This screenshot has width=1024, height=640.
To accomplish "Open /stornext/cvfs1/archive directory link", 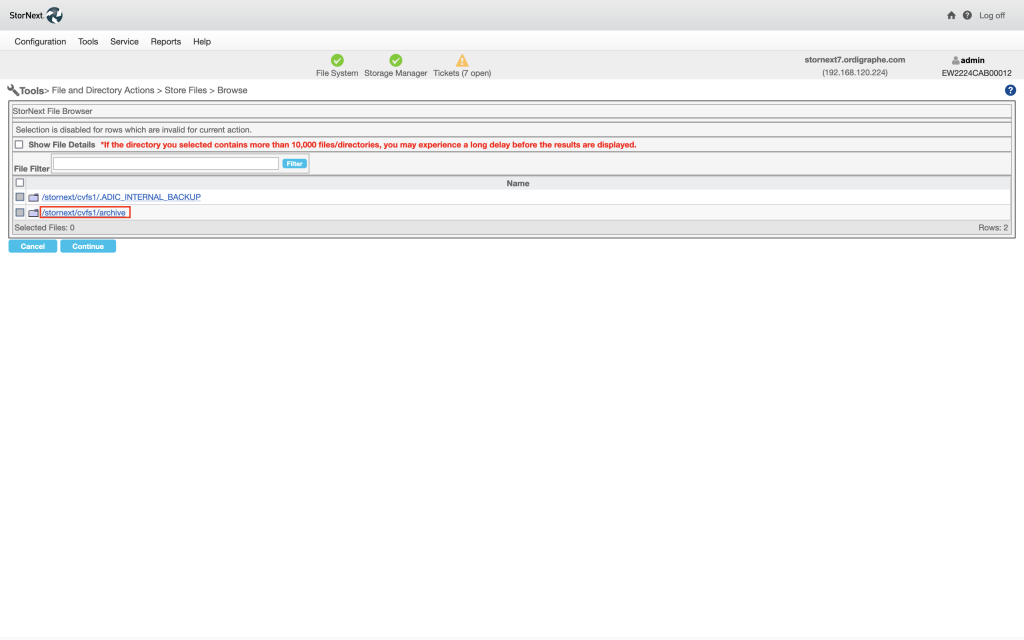I will point(84,212).
